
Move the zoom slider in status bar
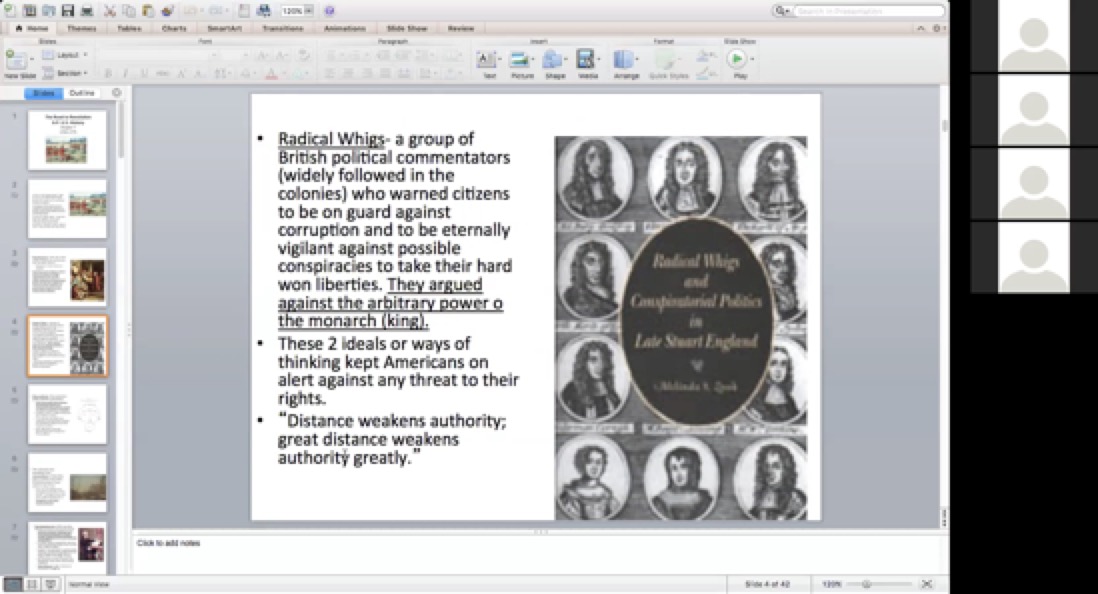(x=867, y=583)
